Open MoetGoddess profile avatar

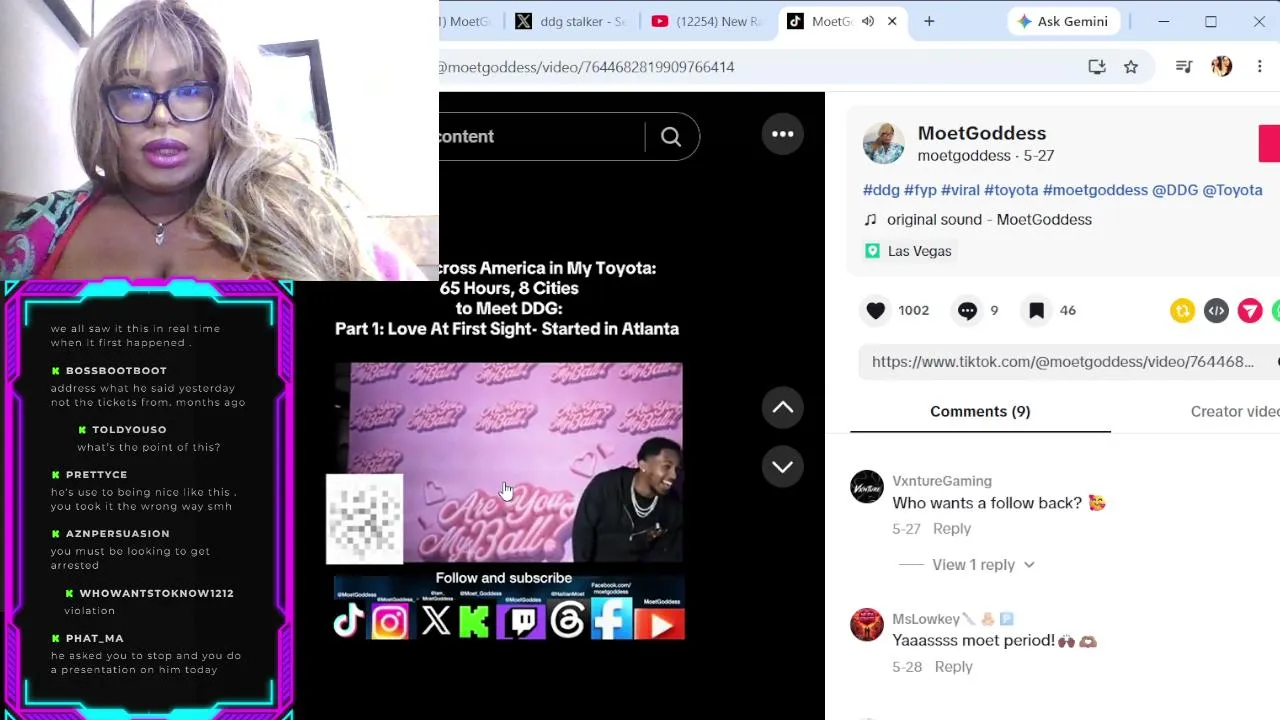883,143
